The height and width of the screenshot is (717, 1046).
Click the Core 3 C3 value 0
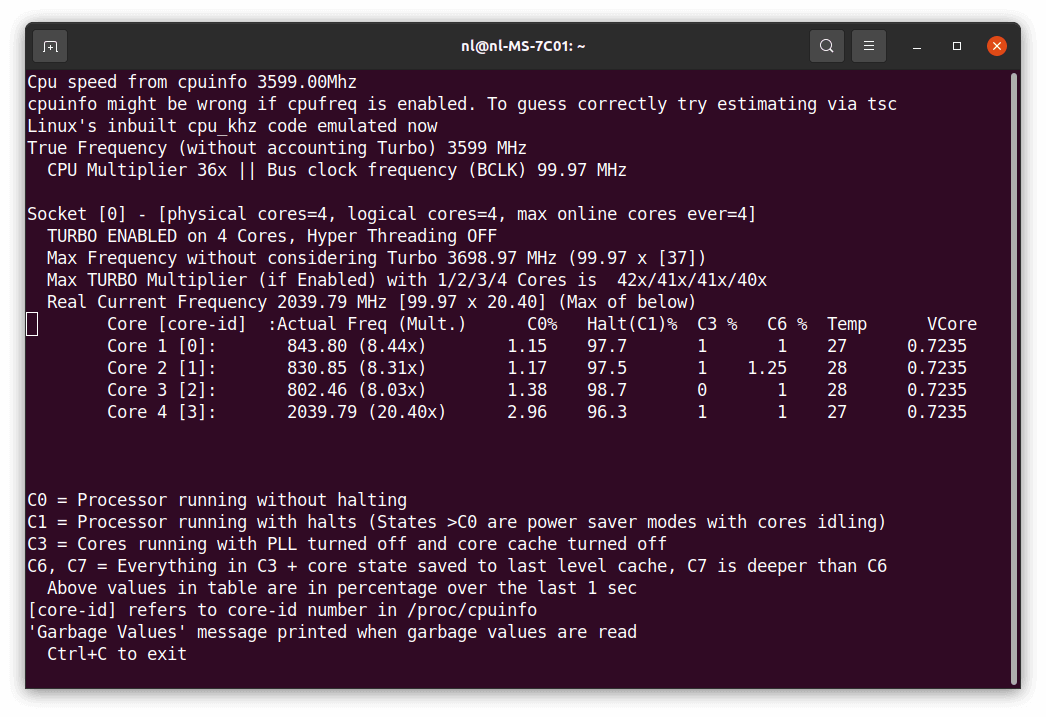tap(702, 390)
